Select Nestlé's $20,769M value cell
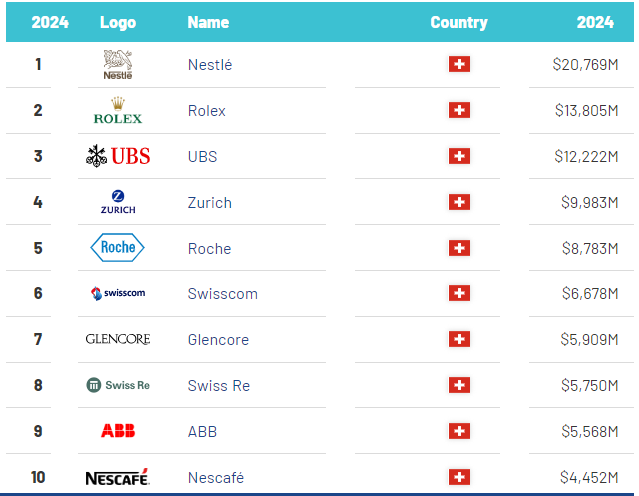This screenshot has height=496, width=639. pos(589,65)
